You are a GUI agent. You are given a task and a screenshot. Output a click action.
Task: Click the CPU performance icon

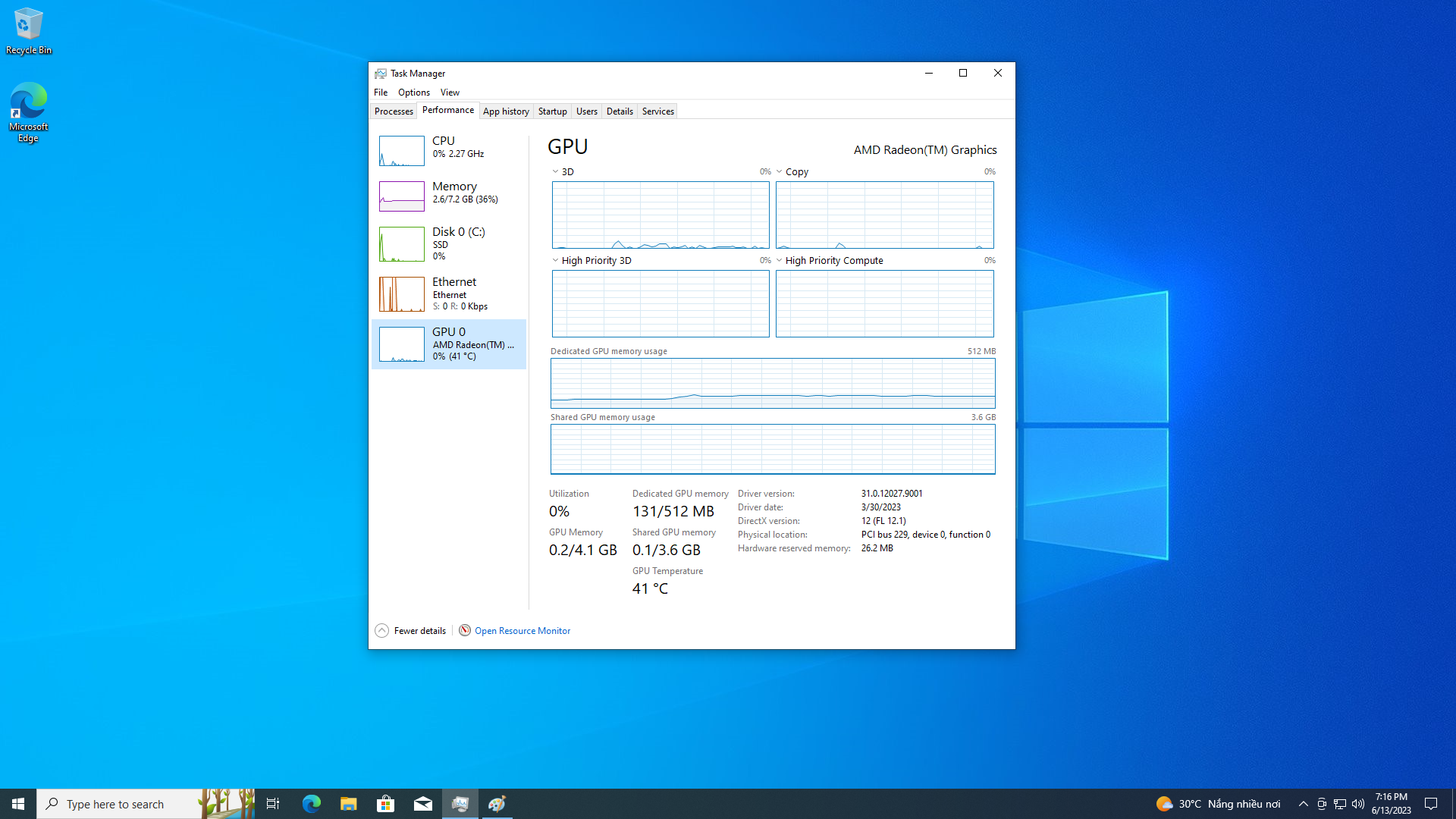click(x=400, y=150)
